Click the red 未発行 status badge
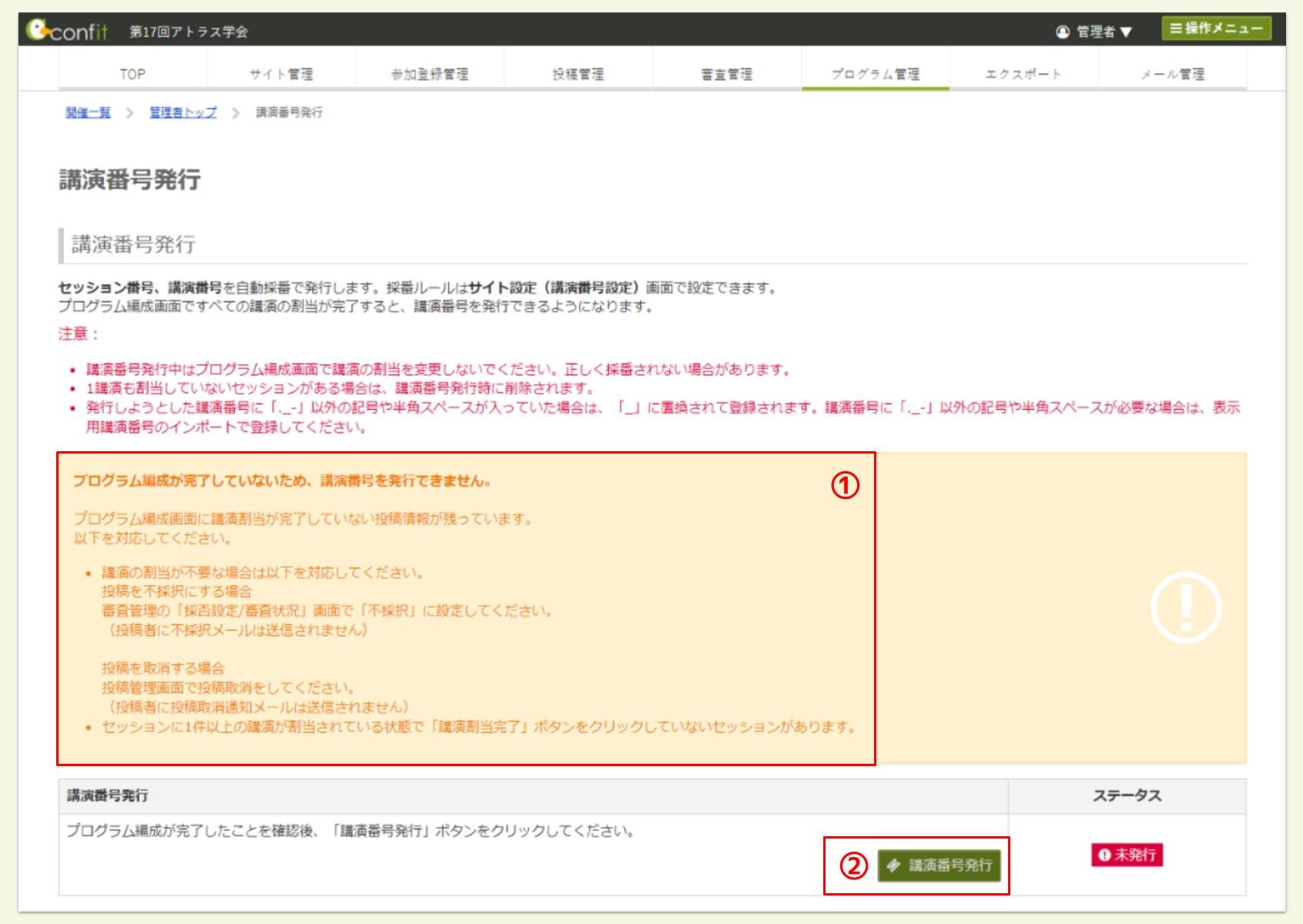The width and height of the screenshot is (1303, 924). tap(1127, 855)
